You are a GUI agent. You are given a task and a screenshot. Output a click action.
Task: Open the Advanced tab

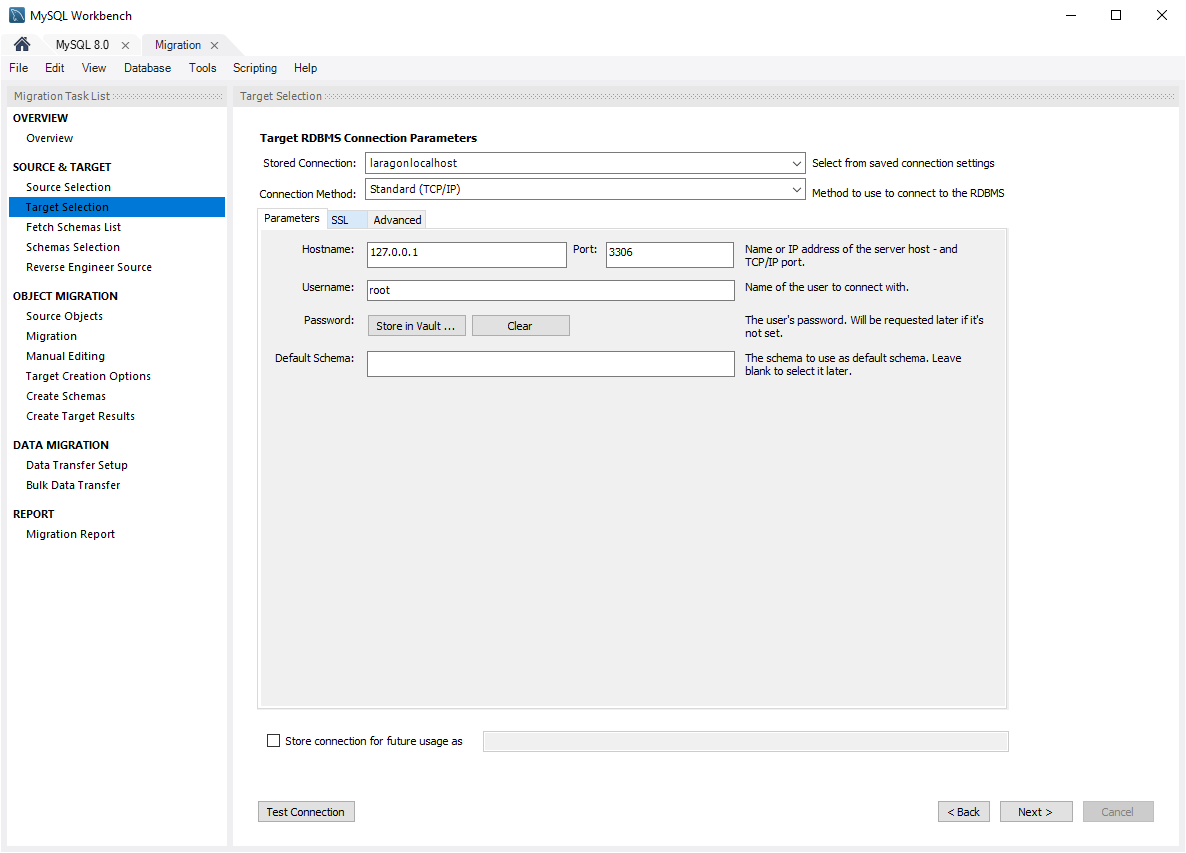(x=397, y=220)
